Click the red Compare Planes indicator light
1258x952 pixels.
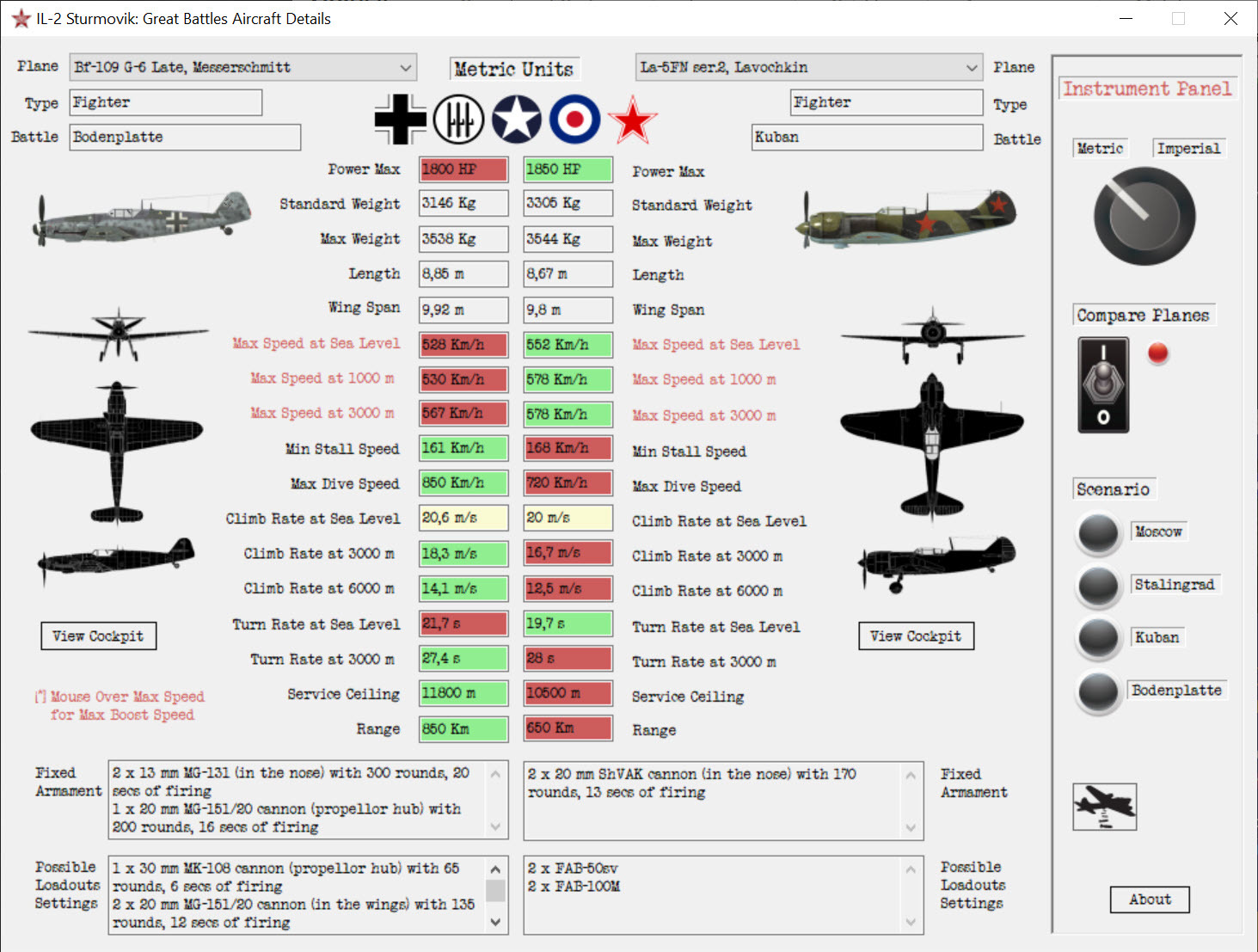point(1158,353)
